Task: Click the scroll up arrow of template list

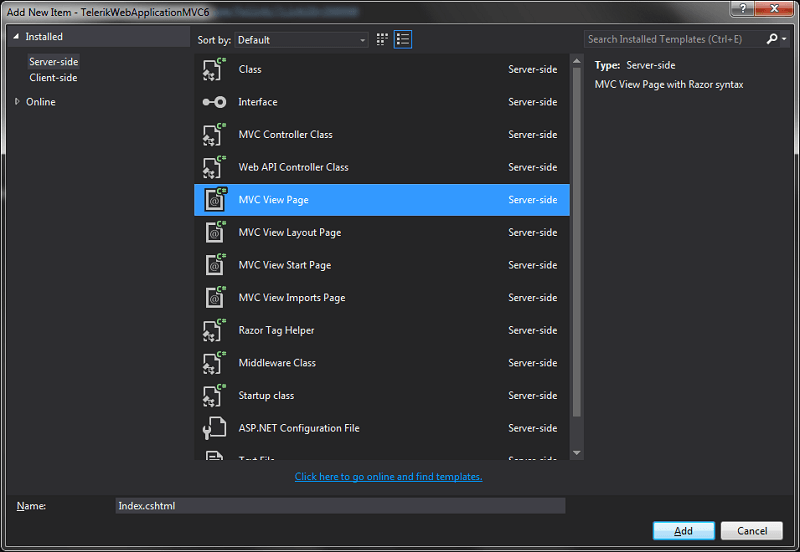Action: (x=577, y=61)
